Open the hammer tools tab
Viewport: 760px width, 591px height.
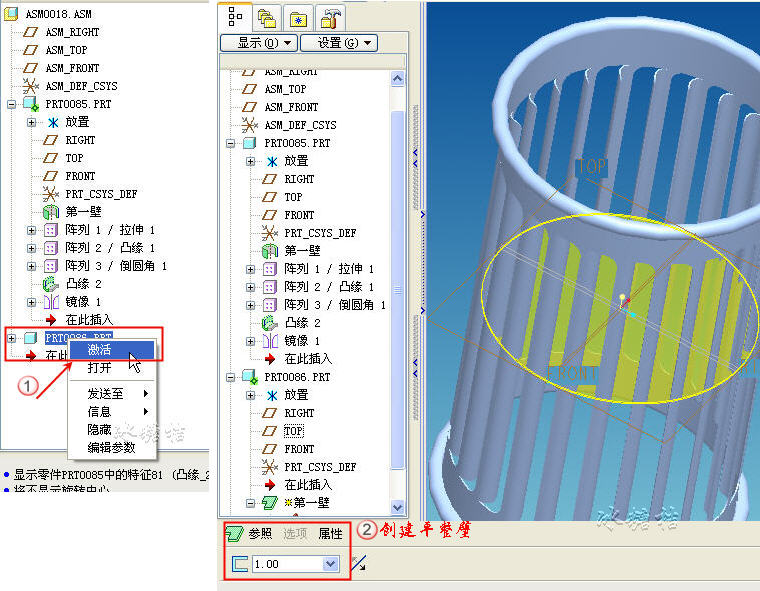[x=331, y=19]
